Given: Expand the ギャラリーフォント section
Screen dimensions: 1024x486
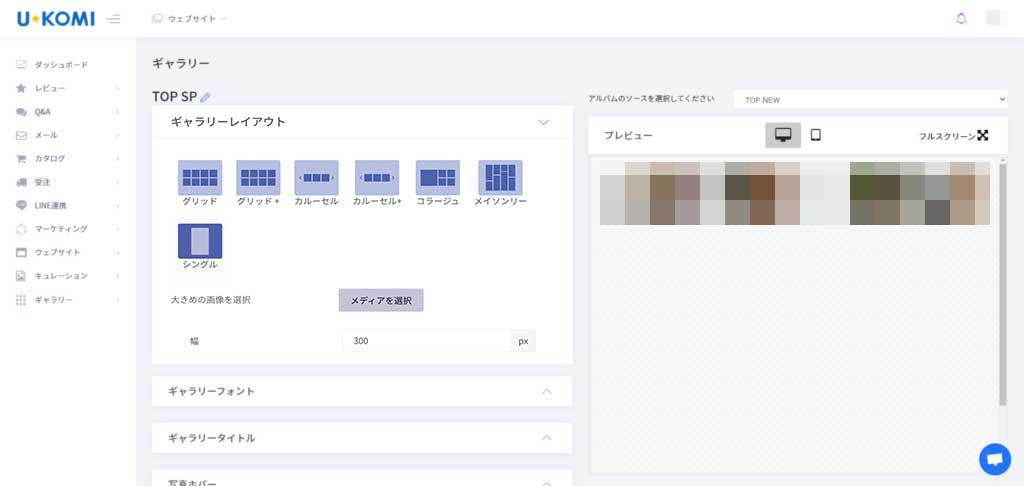Looking at the screenshot, I should [362, 391].
